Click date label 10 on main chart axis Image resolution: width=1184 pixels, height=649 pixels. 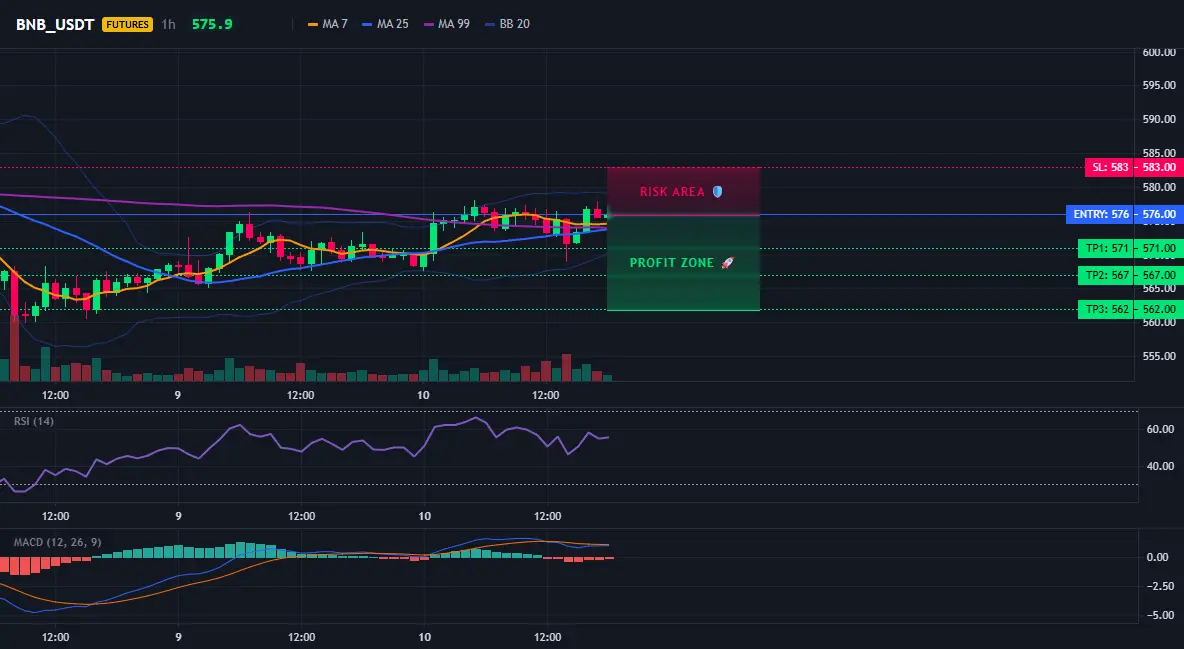pos(423,395)
